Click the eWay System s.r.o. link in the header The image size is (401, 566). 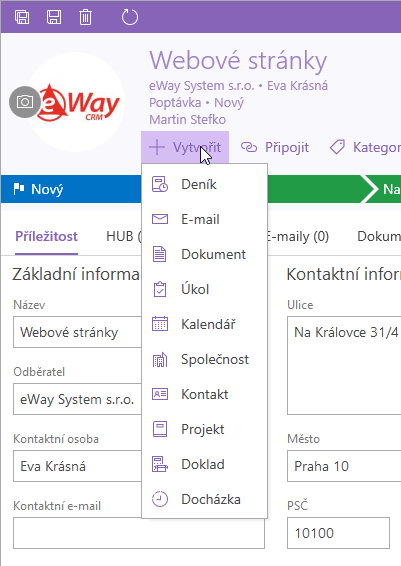point(202,86)
